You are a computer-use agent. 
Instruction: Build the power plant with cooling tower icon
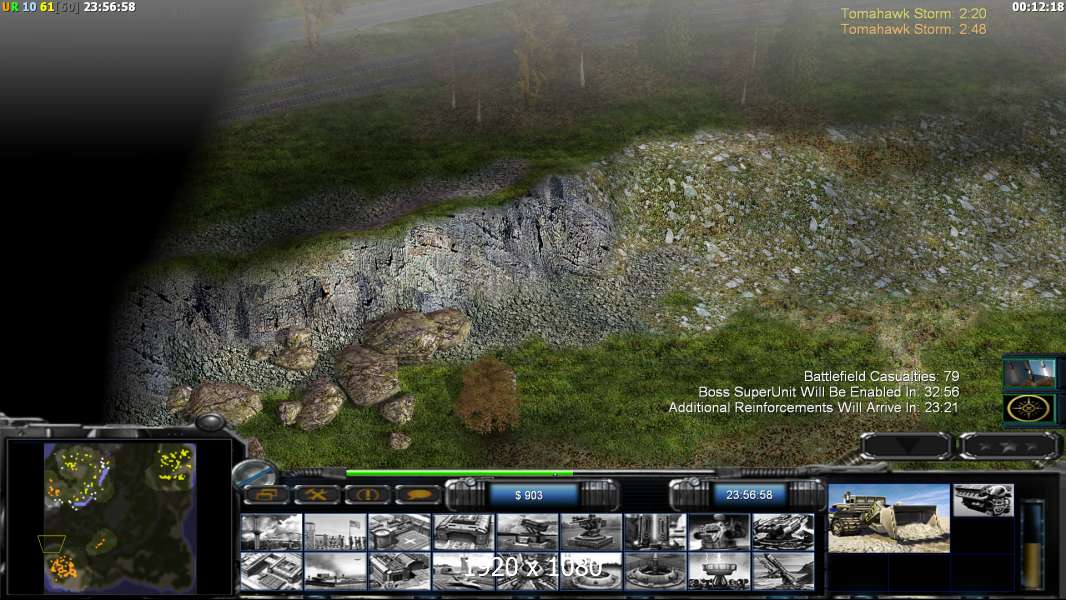(271, 532)
